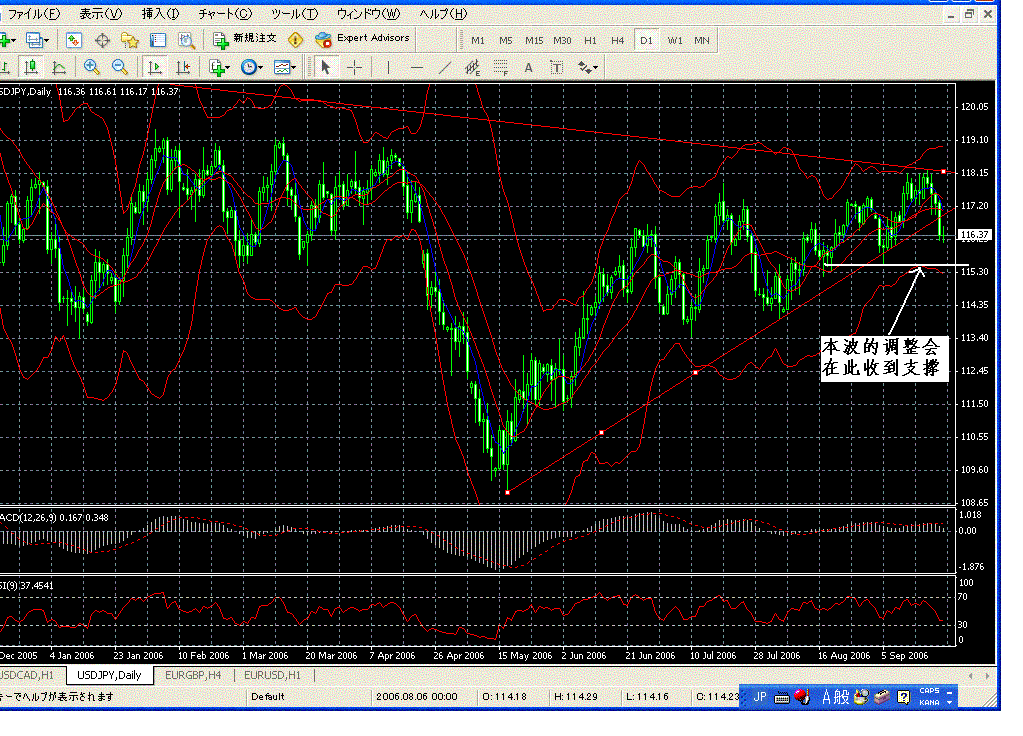Click the language bar help icon
This screenshot has height=736, width=1023.
click(x=904, y=698)
